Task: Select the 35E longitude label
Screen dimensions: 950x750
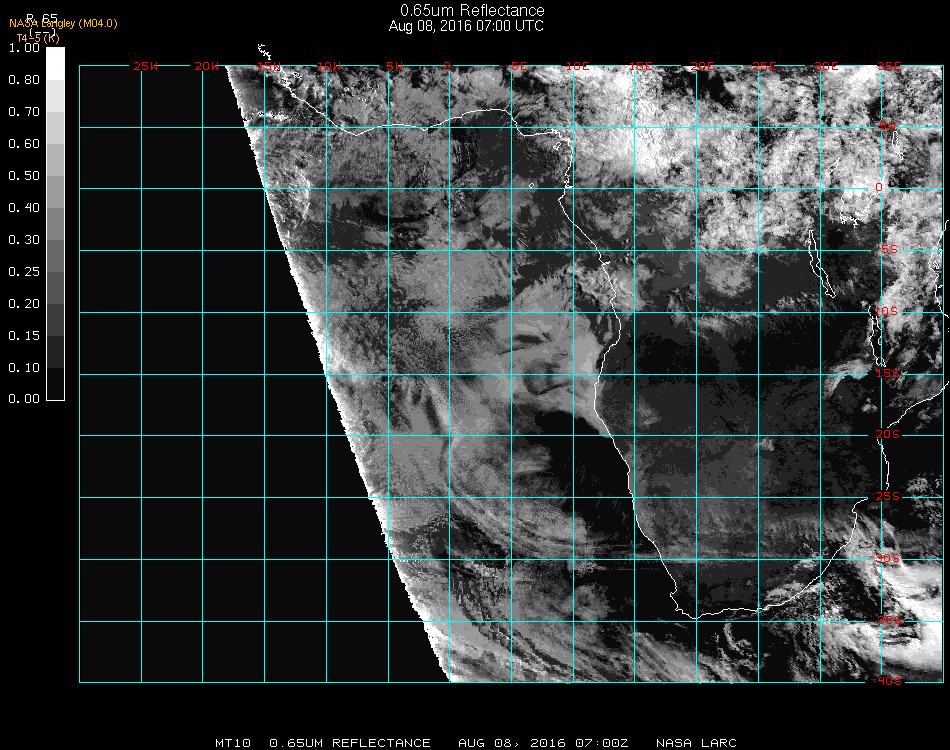Action: 889,66
